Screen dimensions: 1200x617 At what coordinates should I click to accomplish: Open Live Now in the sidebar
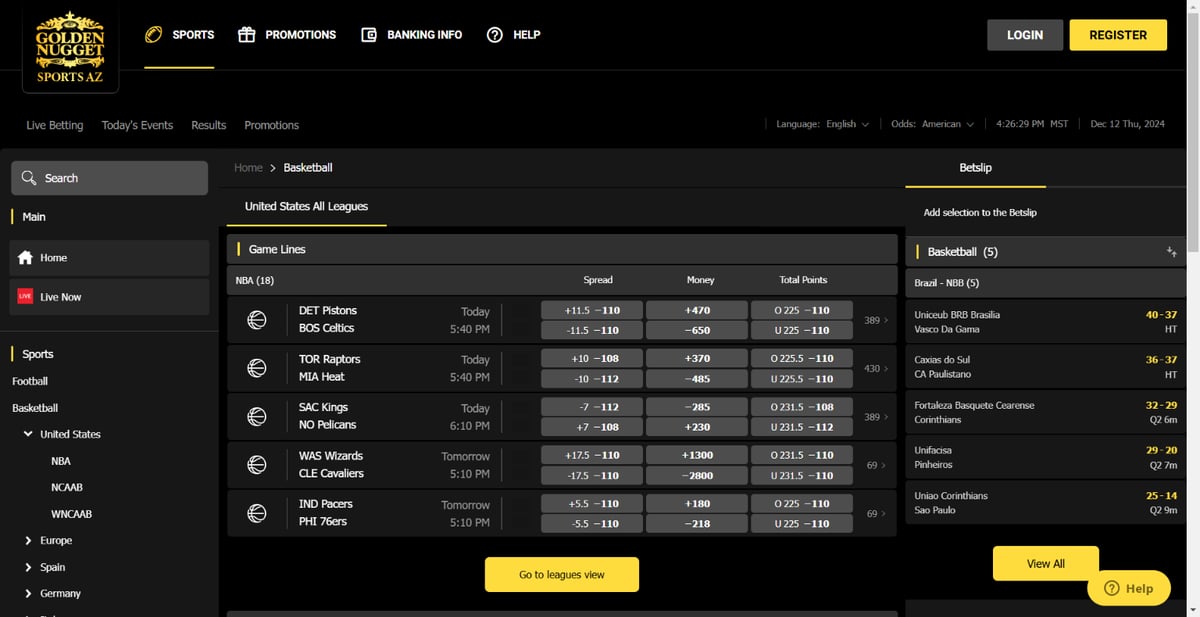109,297
